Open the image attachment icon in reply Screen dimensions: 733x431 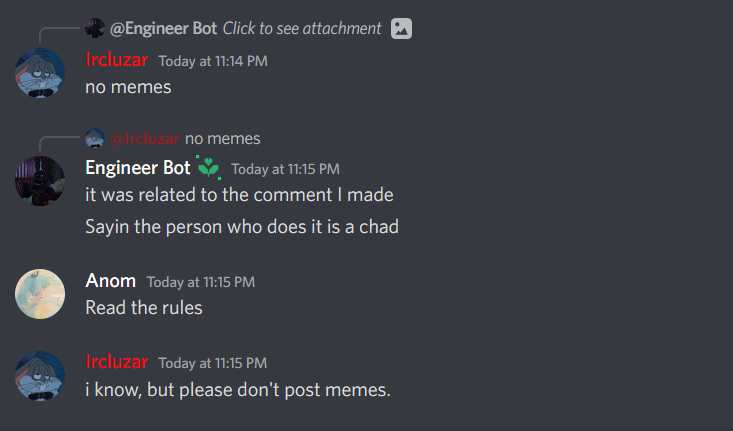click(401, 29)
